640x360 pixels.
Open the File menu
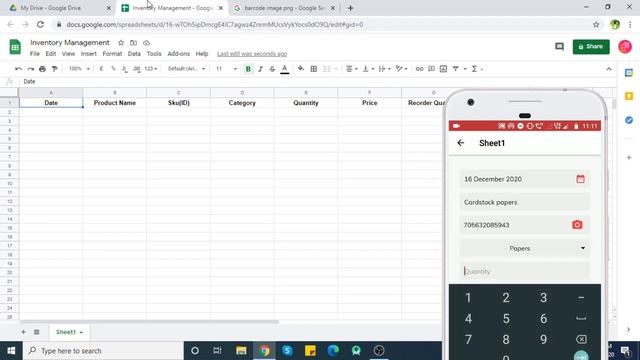(x=35, y=53)
